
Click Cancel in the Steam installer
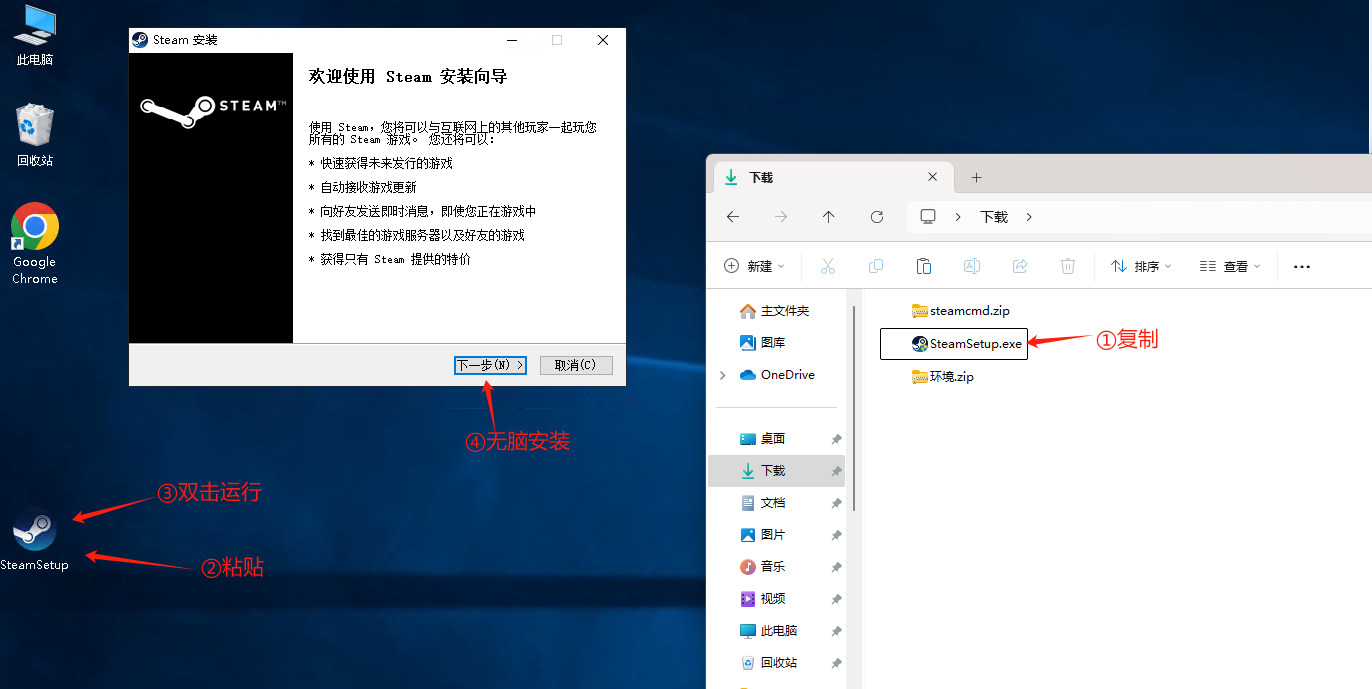coord(576,365)
